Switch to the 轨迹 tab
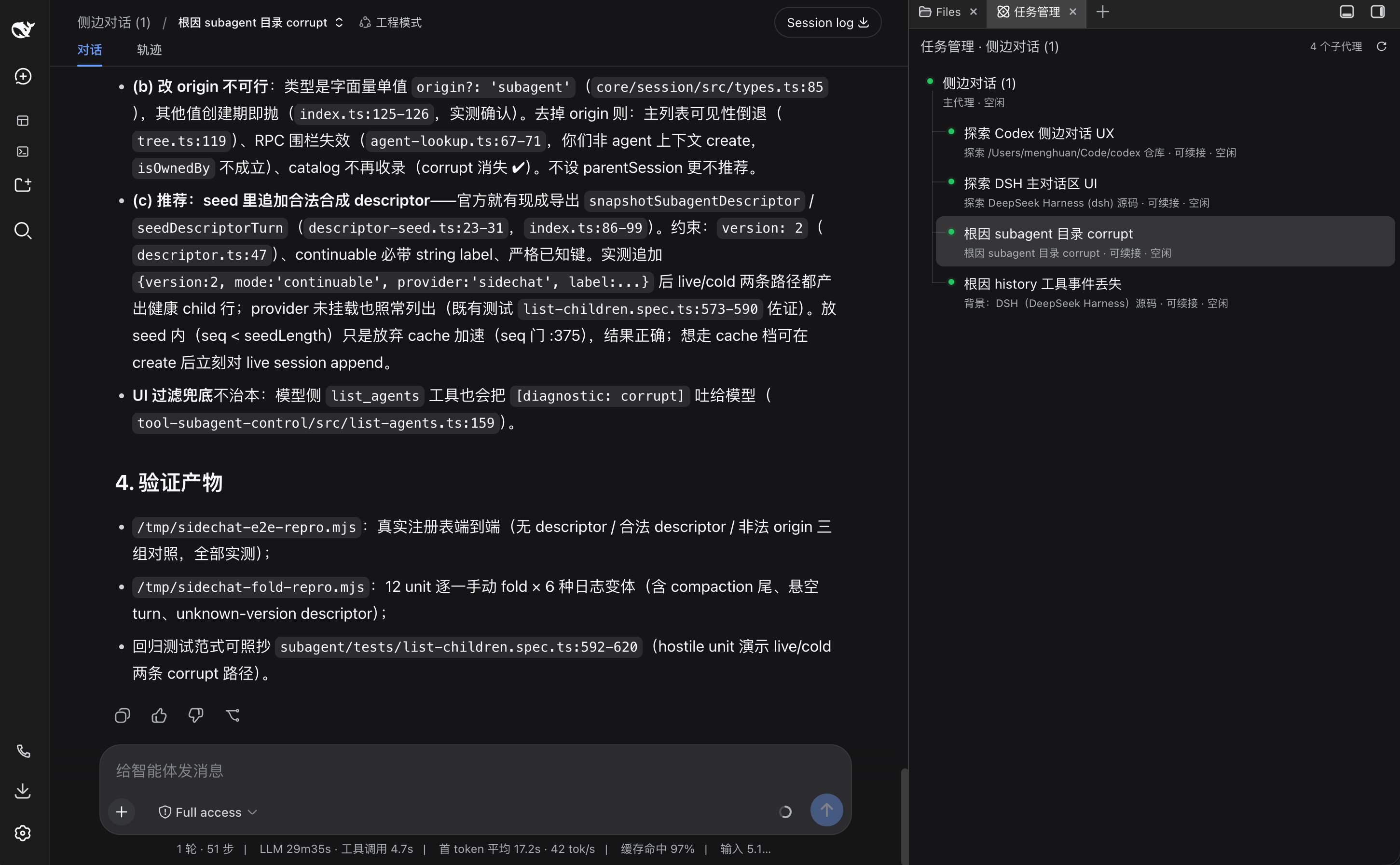This screenshot has height=865, width=1400. point(149,50)
